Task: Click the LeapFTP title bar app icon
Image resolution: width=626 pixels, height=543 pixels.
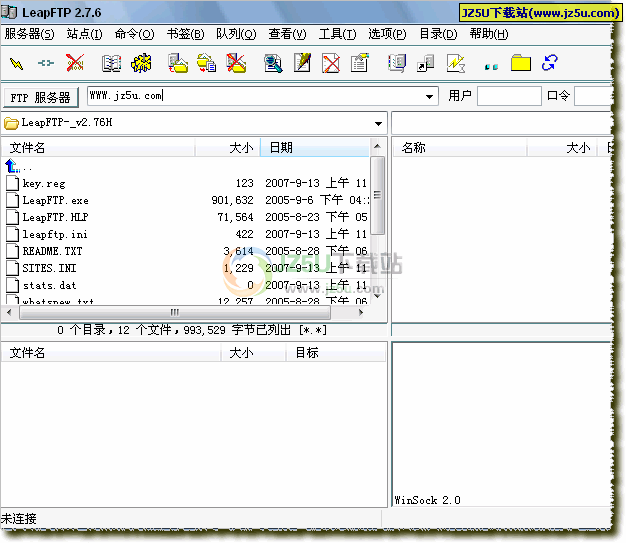Action: point(9,12)
